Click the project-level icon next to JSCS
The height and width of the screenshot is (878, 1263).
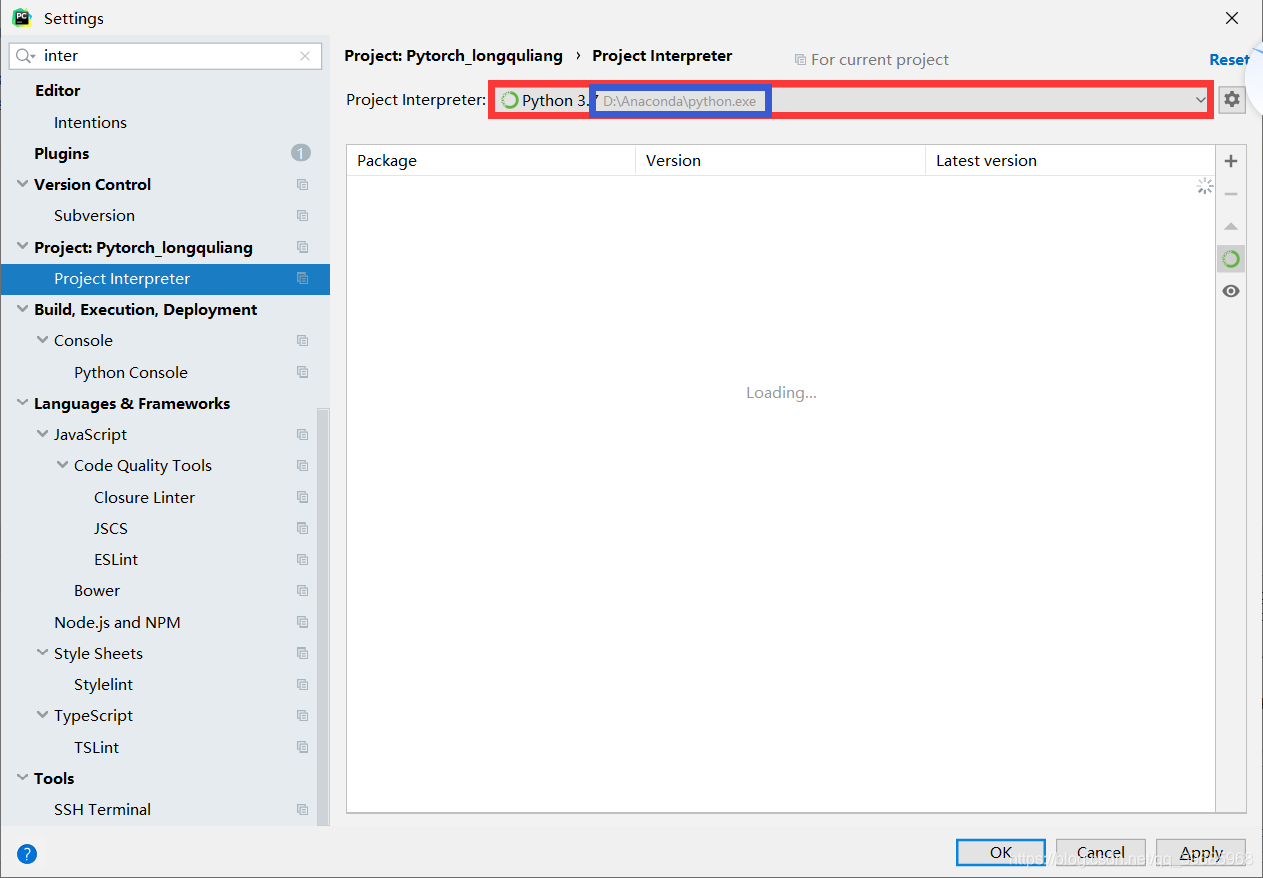point(302,528)
